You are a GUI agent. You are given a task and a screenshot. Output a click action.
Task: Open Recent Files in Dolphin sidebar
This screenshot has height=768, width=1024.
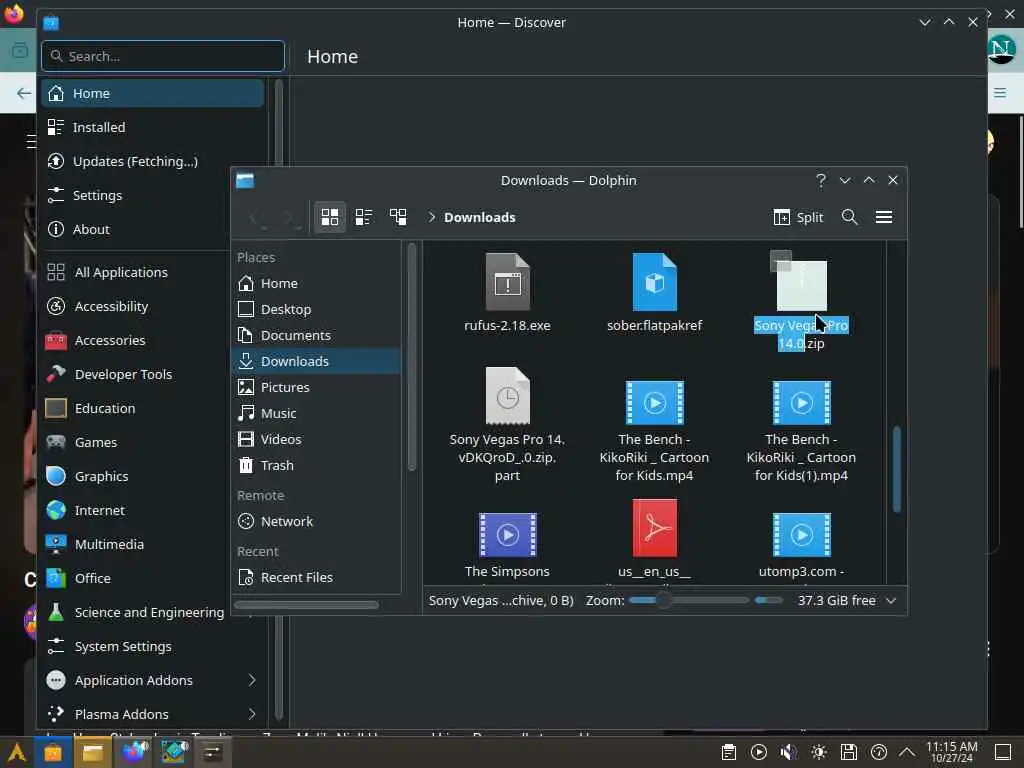(x=317, y=577)
